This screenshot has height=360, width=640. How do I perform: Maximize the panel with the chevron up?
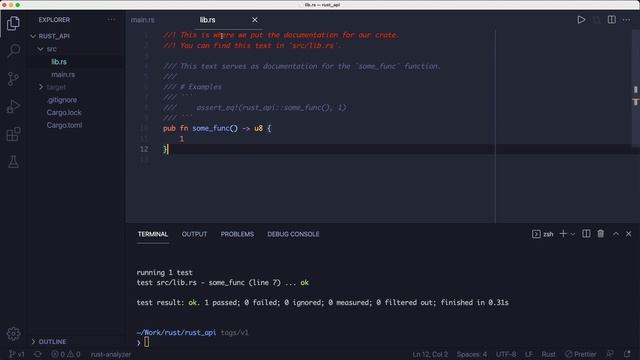click(616, 234)
